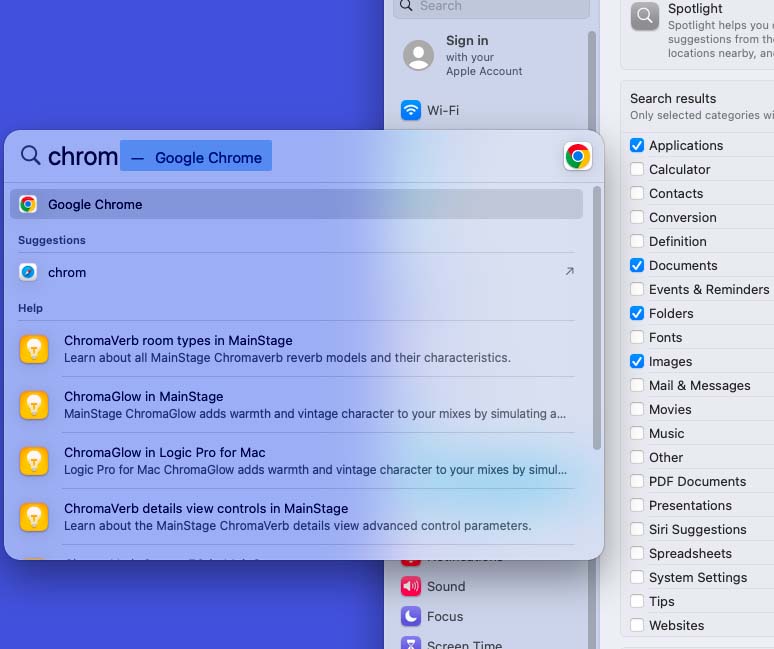Image resolution: width=774 pixels, height=649 pixels.
Task: Enable the Spreadsheets checkbox
Action: tap(637, 553)
